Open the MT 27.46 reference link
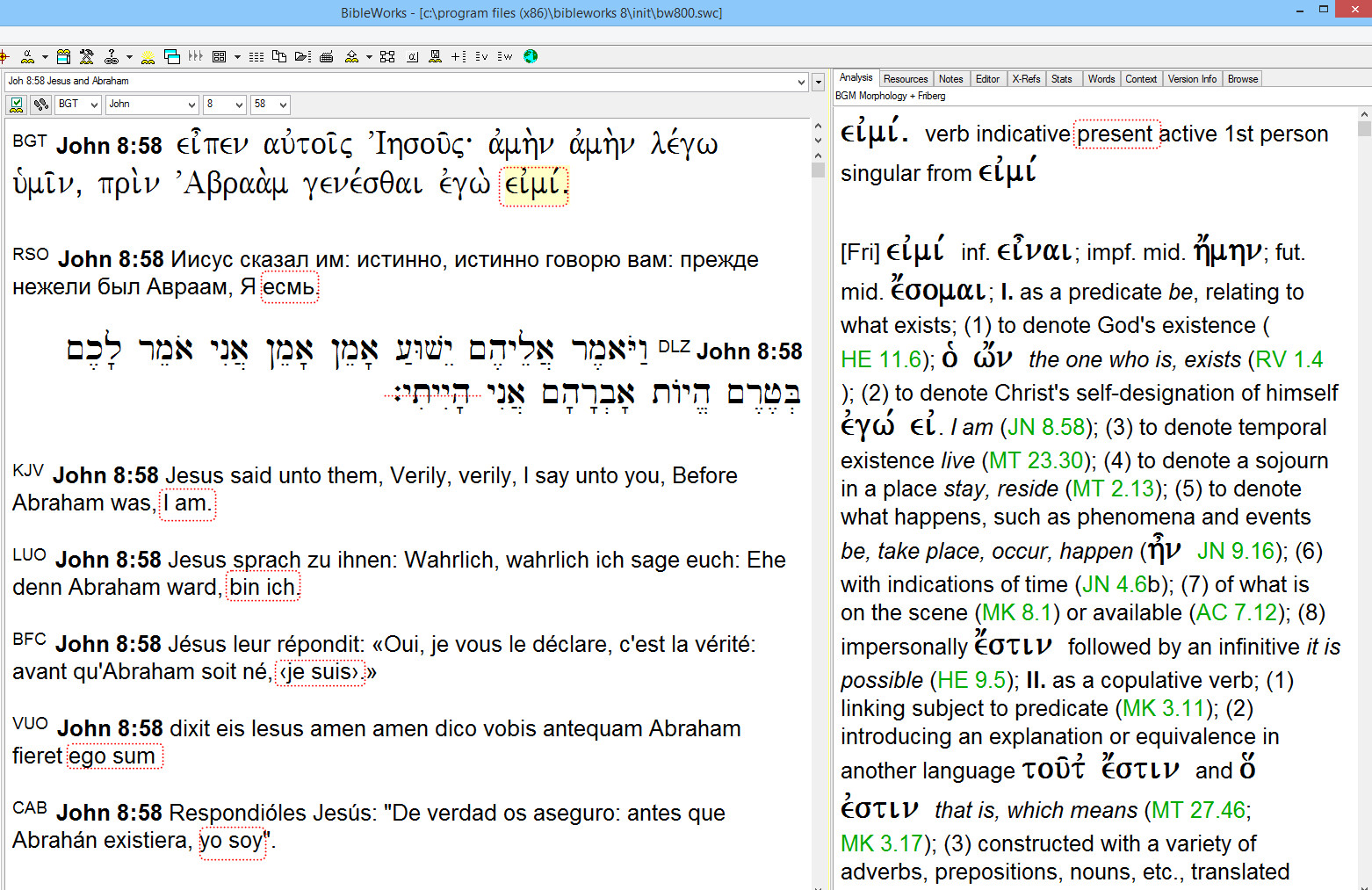This screenshot has width=1372, height=890. [1198, 810]
